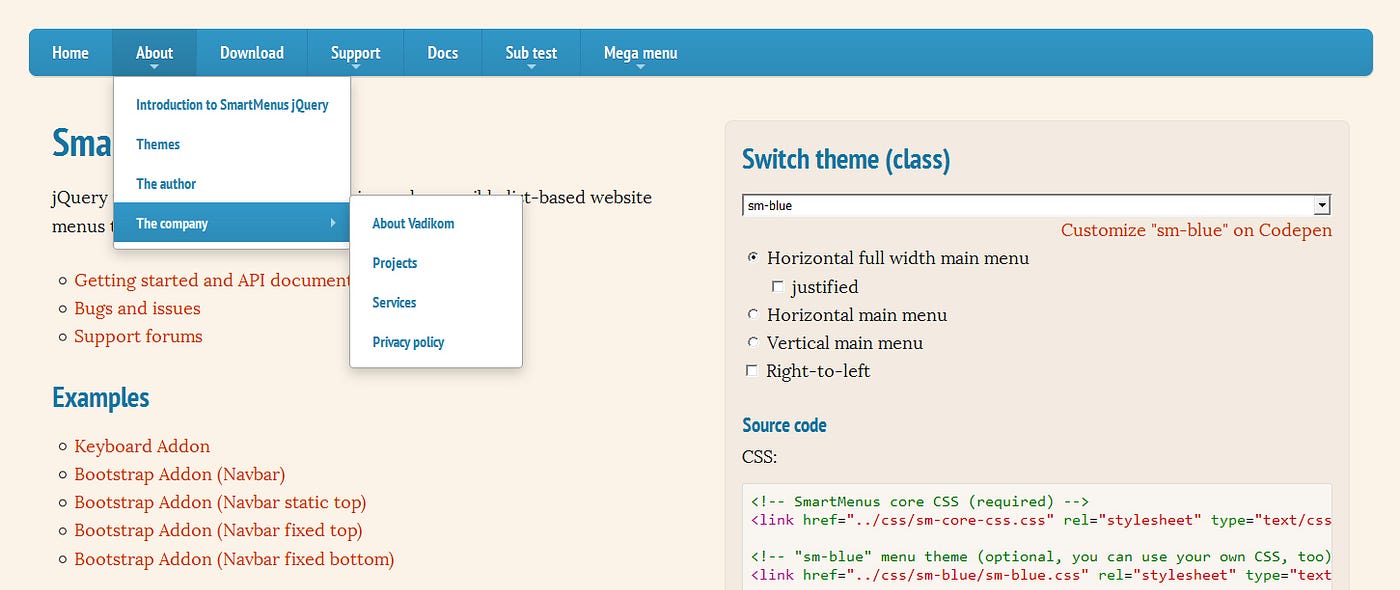1400x590 pixels.
Task: Click "About Vadikom" submenu item
Action: [x=411, y=223]
